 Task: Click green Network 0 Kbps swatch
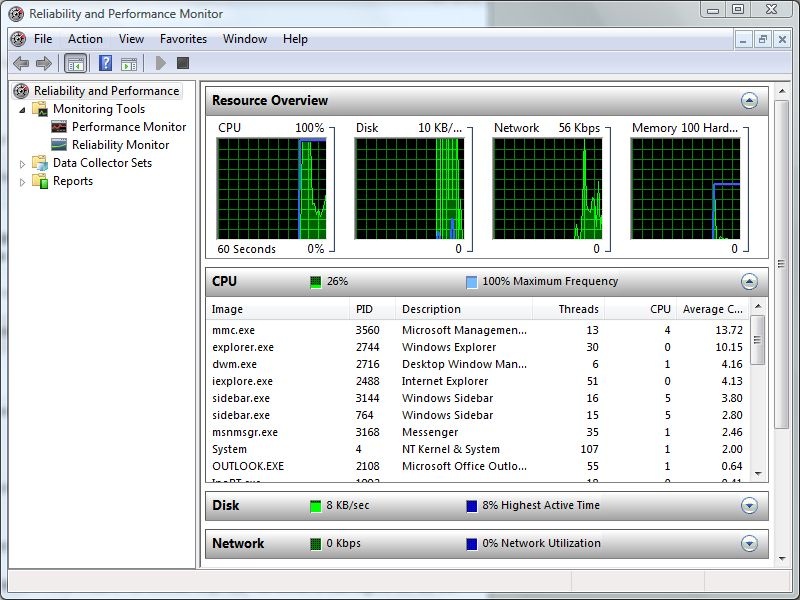pyautogui.click(x=316, y=544)
